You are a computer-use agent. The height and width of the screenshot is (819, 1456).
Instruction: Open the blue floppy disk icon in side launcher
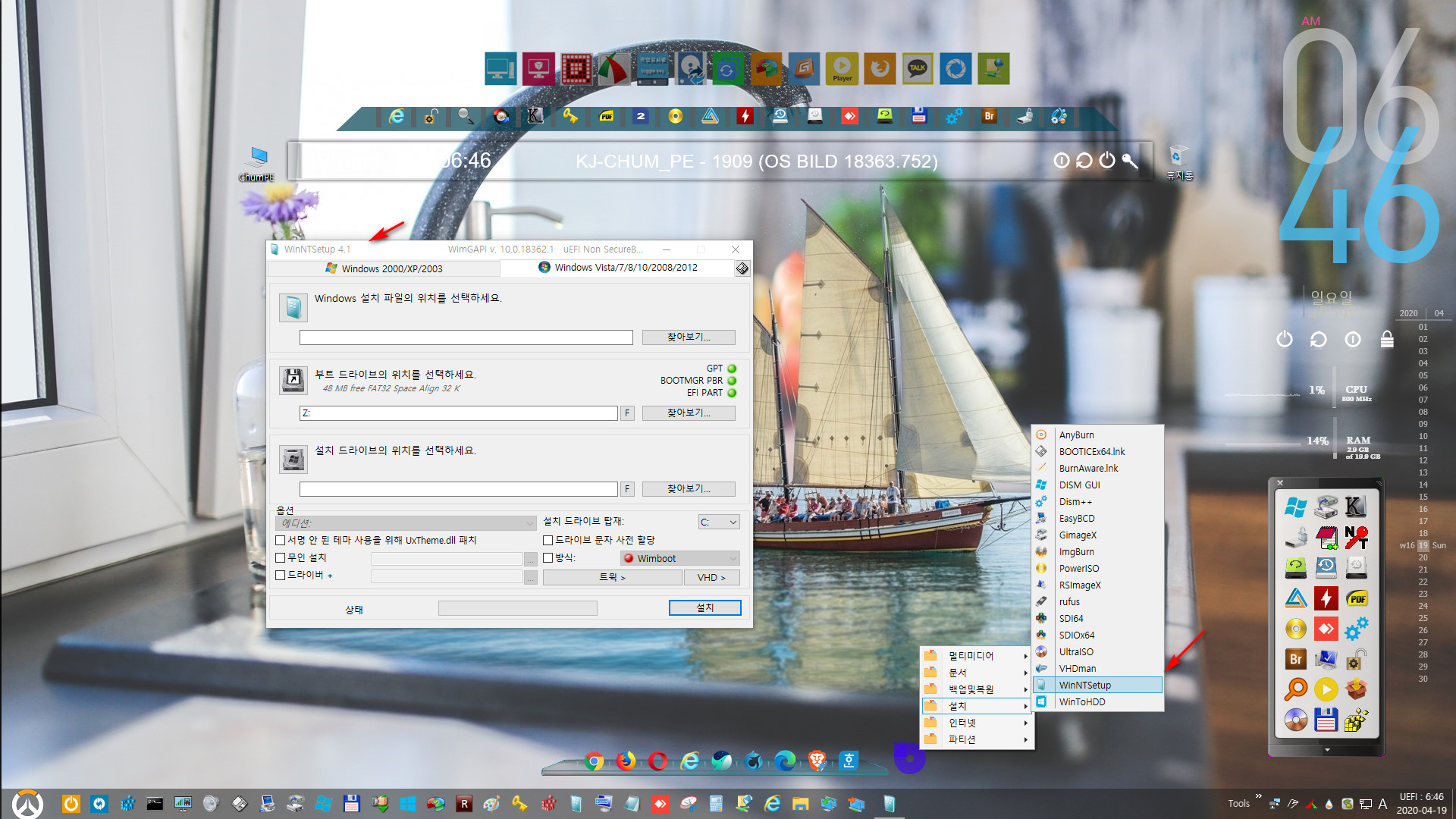[1326, 719]
